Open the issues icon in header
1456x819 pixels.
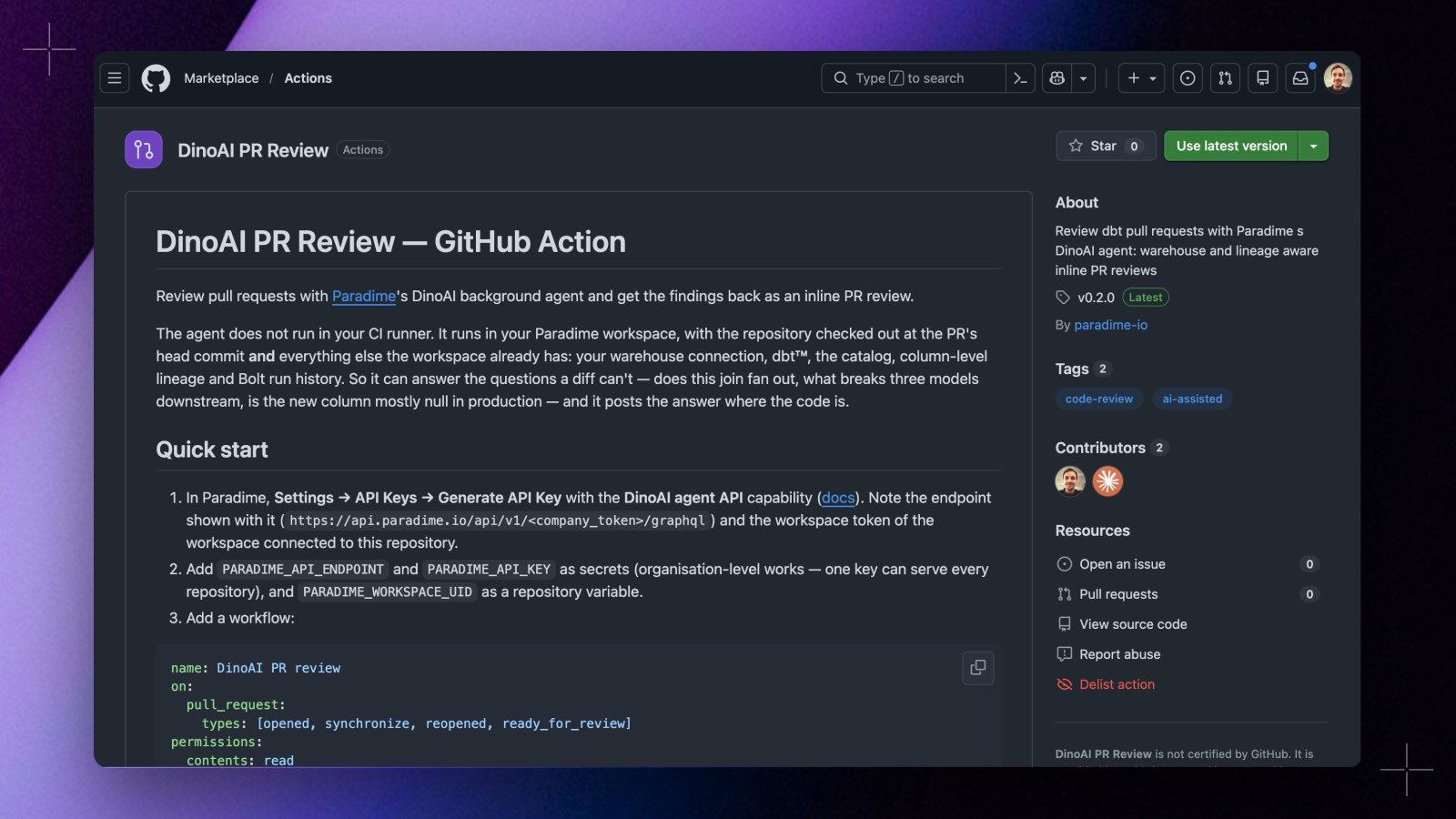[x=1188, y=78]
